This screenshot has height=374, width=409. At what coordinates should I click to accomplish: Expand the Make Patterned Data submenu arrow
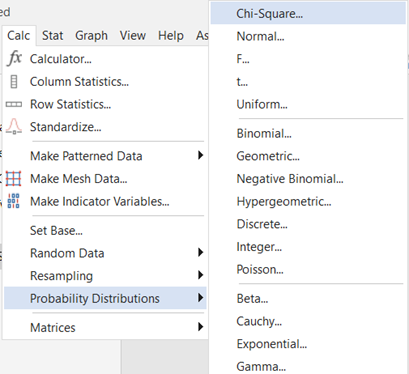click(x=200, y=155)
